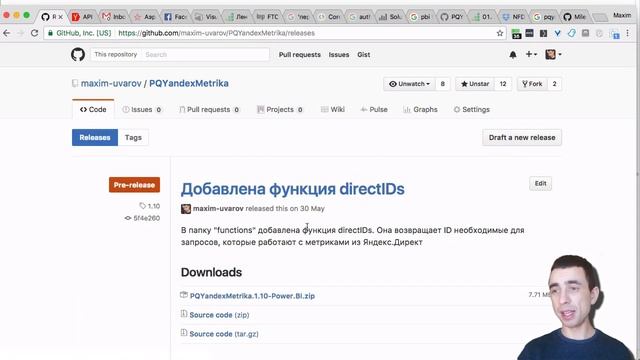Screen dimensions: 640x360
Task: Bookmark page with the star icon
Action: [x=500, y=33]
